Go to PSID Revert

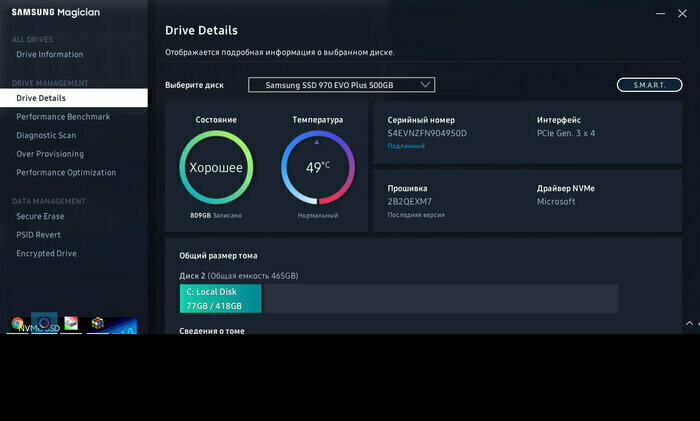coord(38,235)
